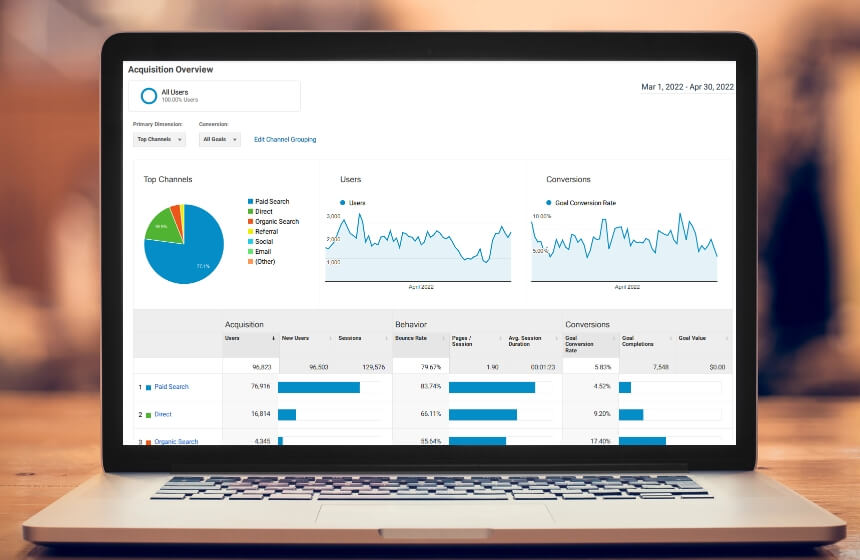Click the Top Channels chart title
This screenshot has height=560, width=860.
coord(168,179)
